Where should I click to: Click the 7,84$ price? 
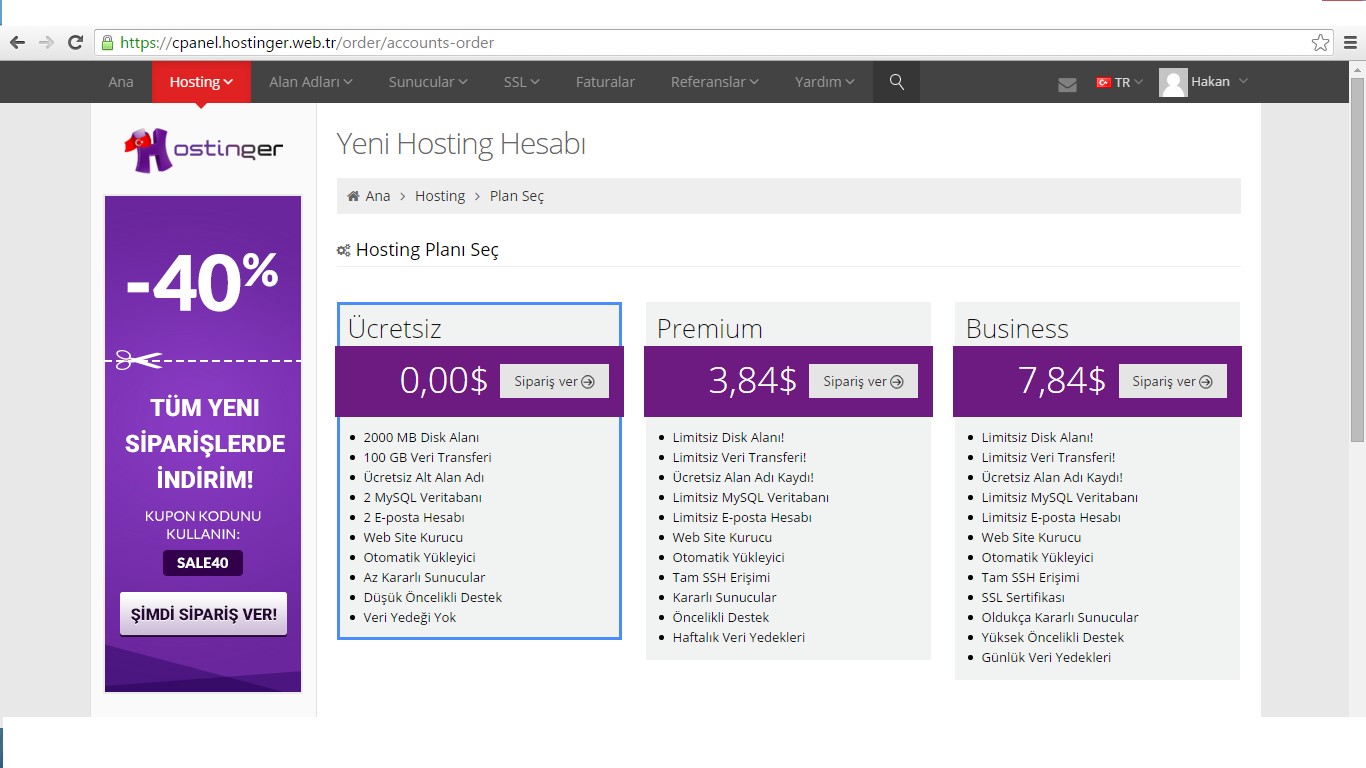(1062, 380)
